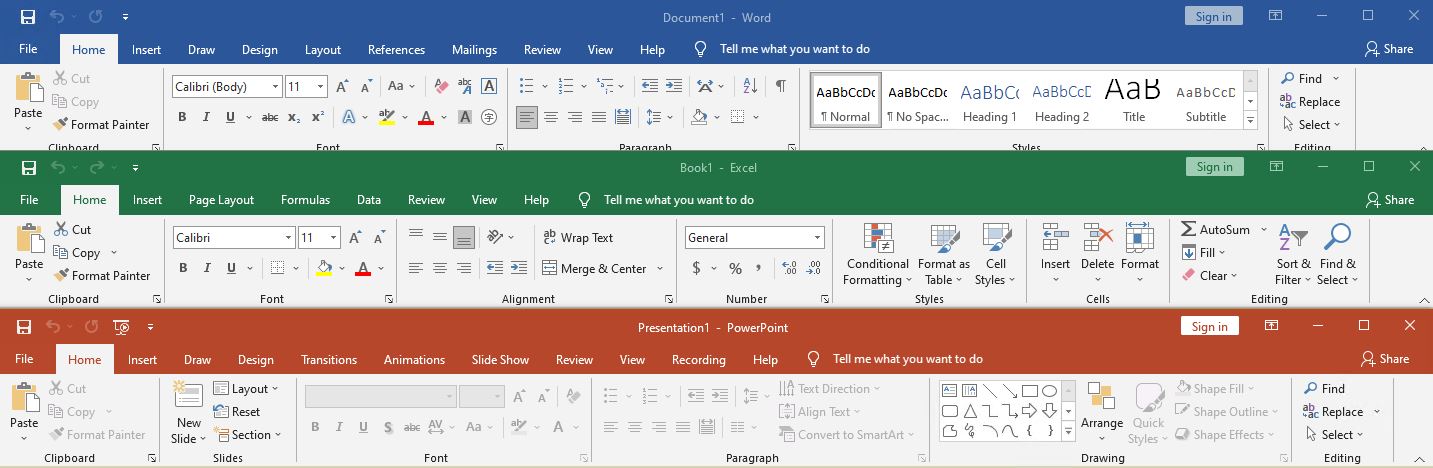Image resolution: width=1433 pixels, height=468 pixels.
Task: Click Sign in on Word title bar
Action: (x=1214, y=16)
